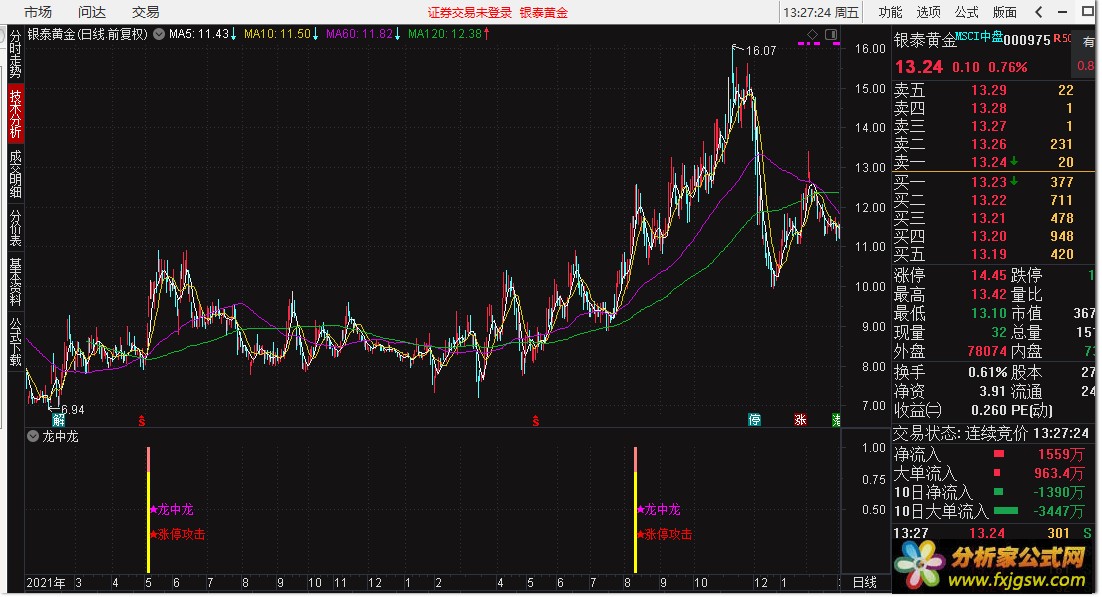Open the 版面 menu
This screenshot has width=1102, height=597.
coord(1004,12)
